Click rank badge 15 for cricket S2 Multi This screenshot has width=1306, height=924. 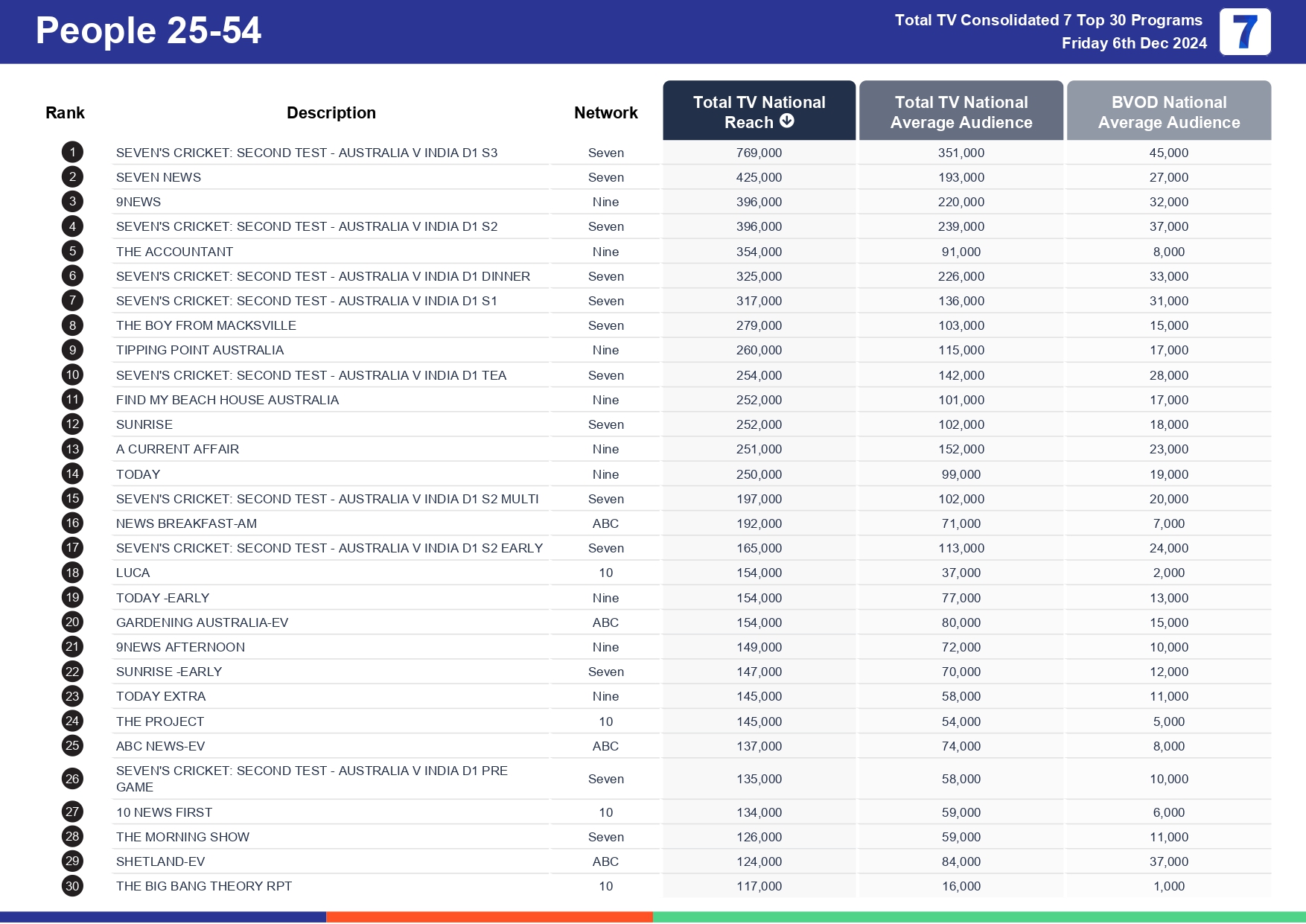(x=71, y=499)
